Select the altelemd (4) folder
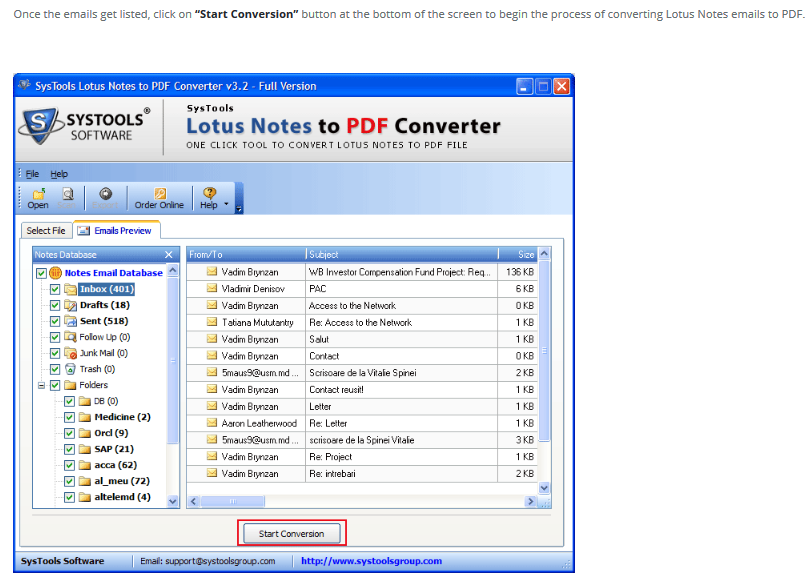The image size is (812, 585). [x=122, y=497]
